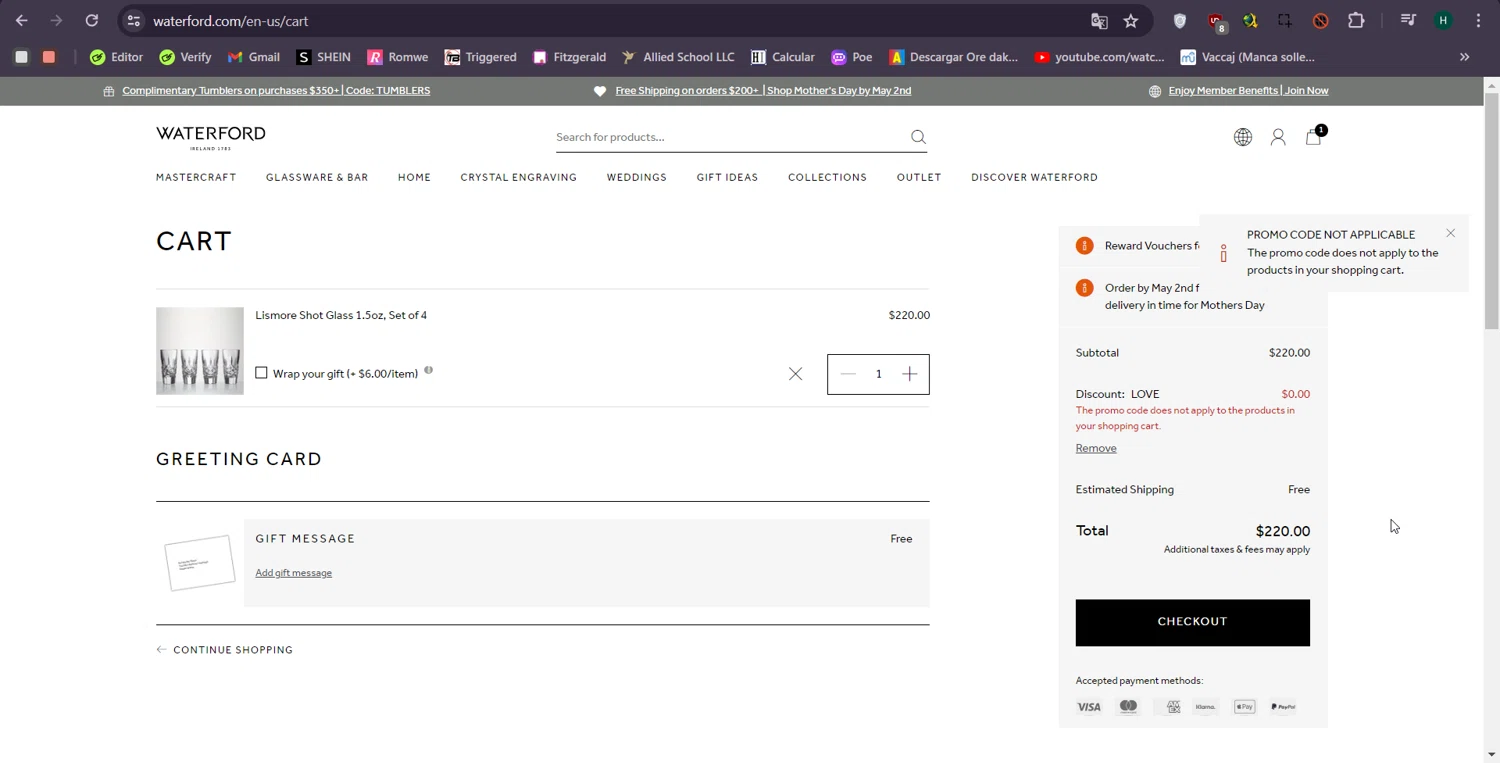Remove the LOVE promo code

(1096, 448)
